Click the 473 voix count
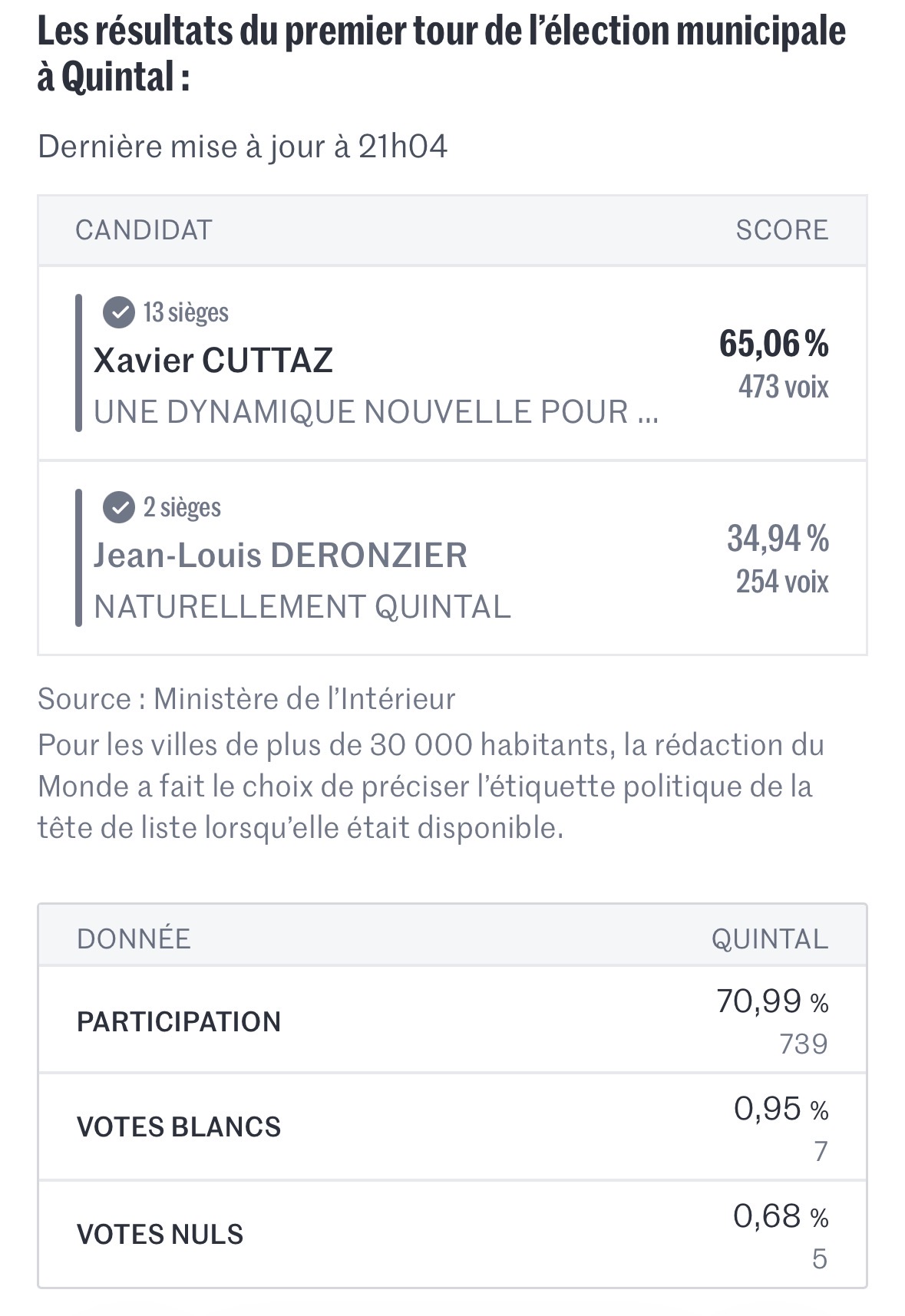 [x=783, y=387]
